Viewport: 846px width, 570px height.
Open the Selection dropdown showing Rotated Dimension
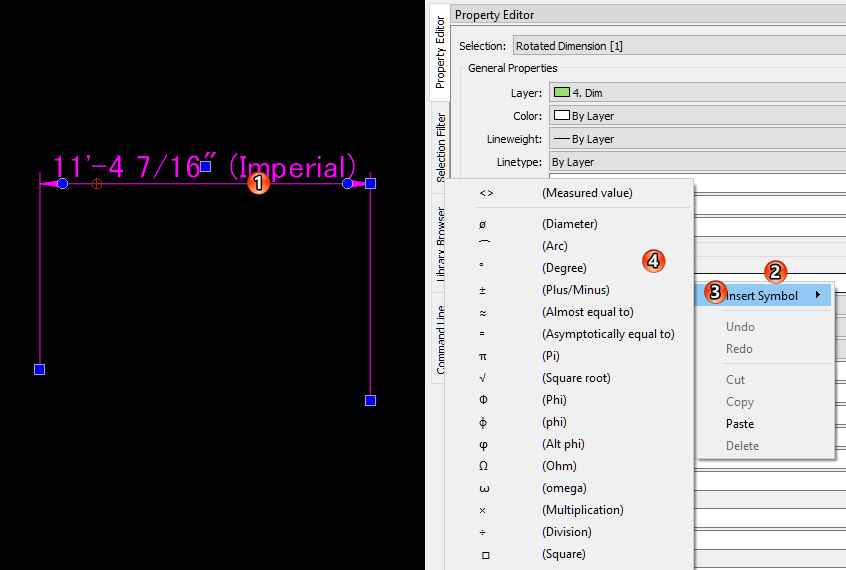tap(679, 46)
